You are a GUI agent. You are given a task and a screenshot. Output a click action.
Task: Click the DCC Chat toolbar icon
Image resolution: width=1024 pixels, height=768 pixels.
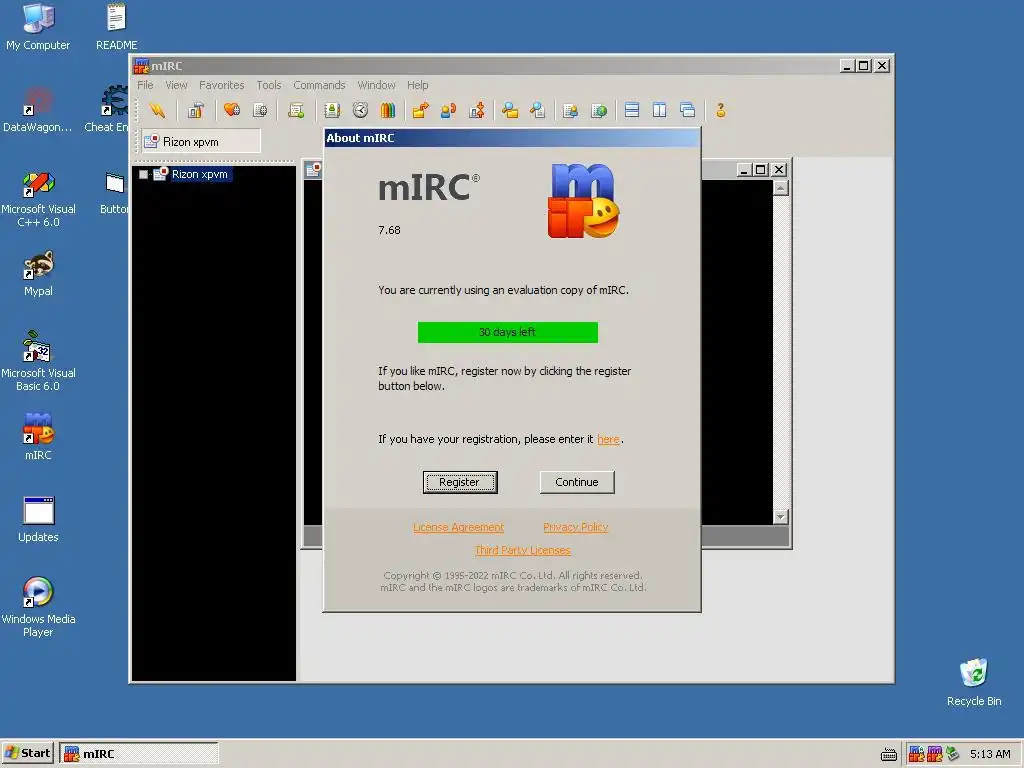(x=449, y=110)
